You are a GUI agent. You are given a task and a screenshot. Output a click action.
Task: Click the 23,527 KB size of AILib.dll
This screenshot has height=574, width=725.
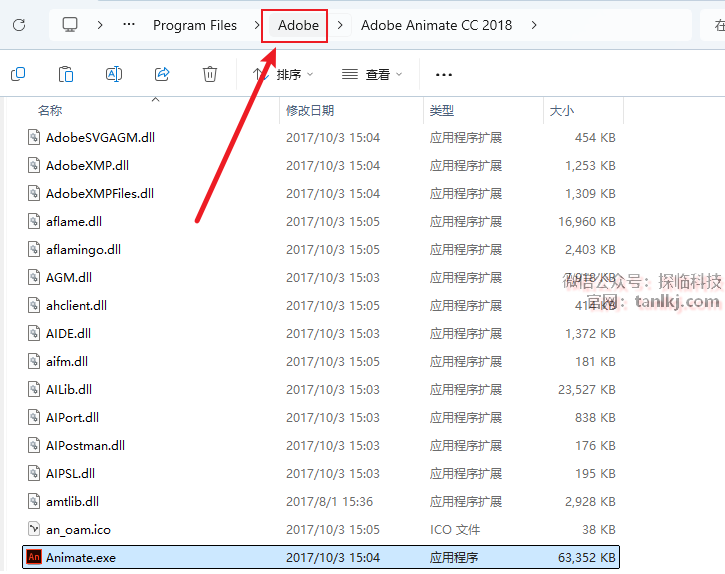[587, 389]
